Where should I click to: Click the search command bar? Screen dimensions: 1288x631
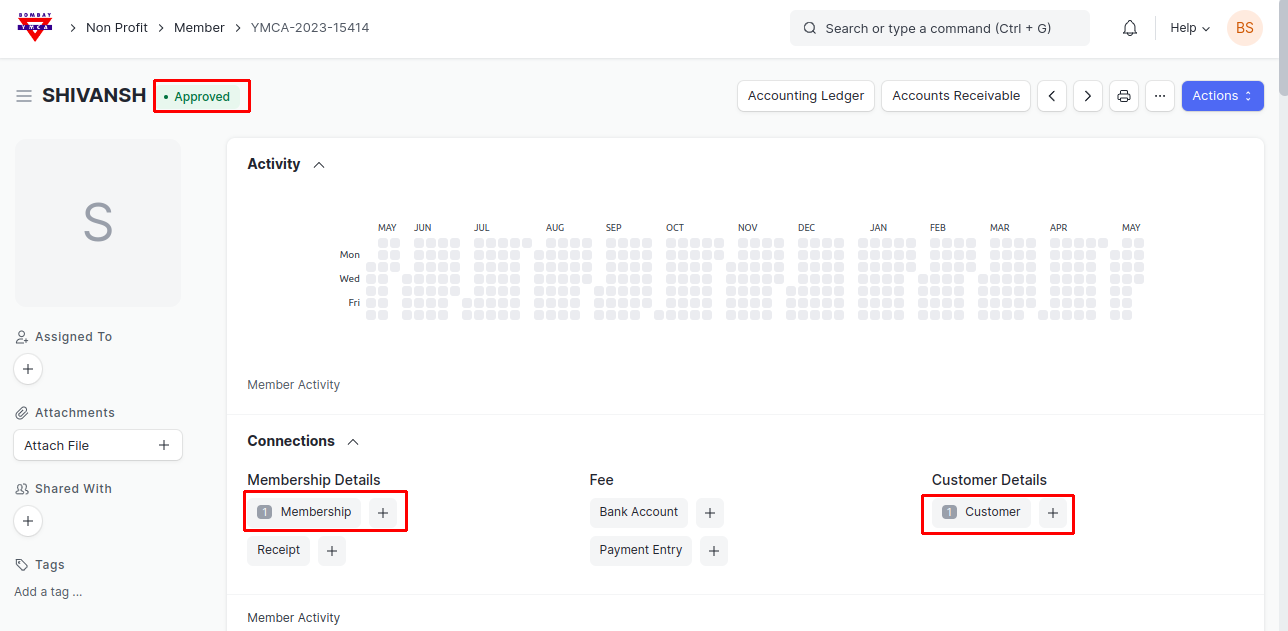(939, 28)
